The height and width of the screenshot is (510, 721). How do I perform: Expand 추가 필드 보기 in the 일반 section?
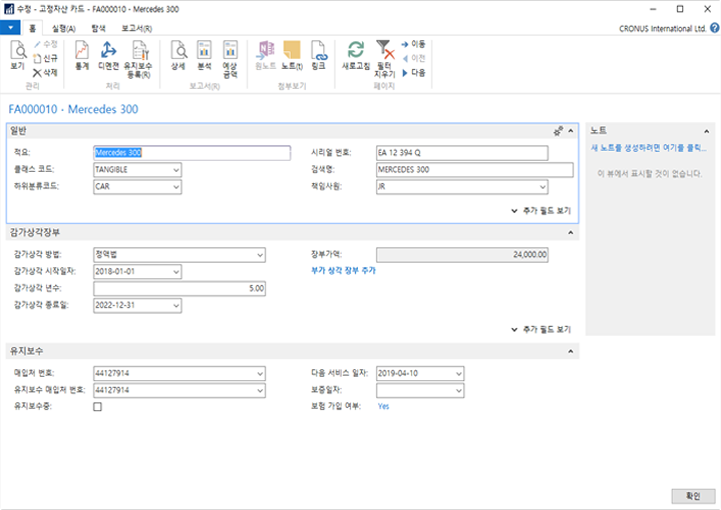tap(541, 211)
